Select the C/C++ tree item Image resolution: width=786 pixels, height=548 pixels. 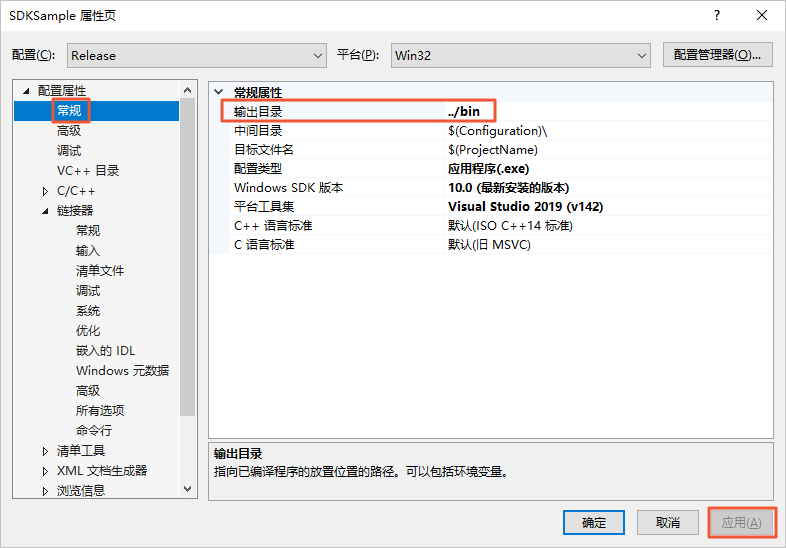tap(76, 191)
